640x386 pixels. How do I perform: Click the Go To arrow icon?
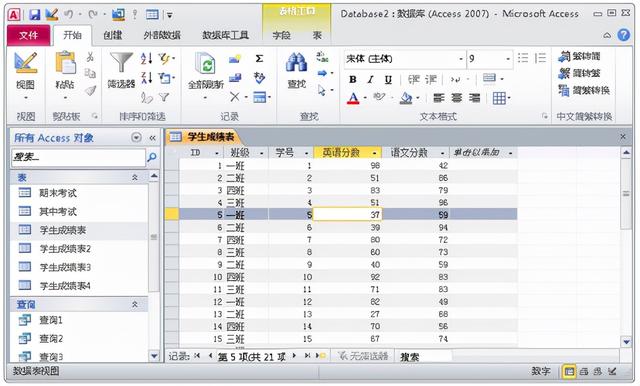[322, 73]
